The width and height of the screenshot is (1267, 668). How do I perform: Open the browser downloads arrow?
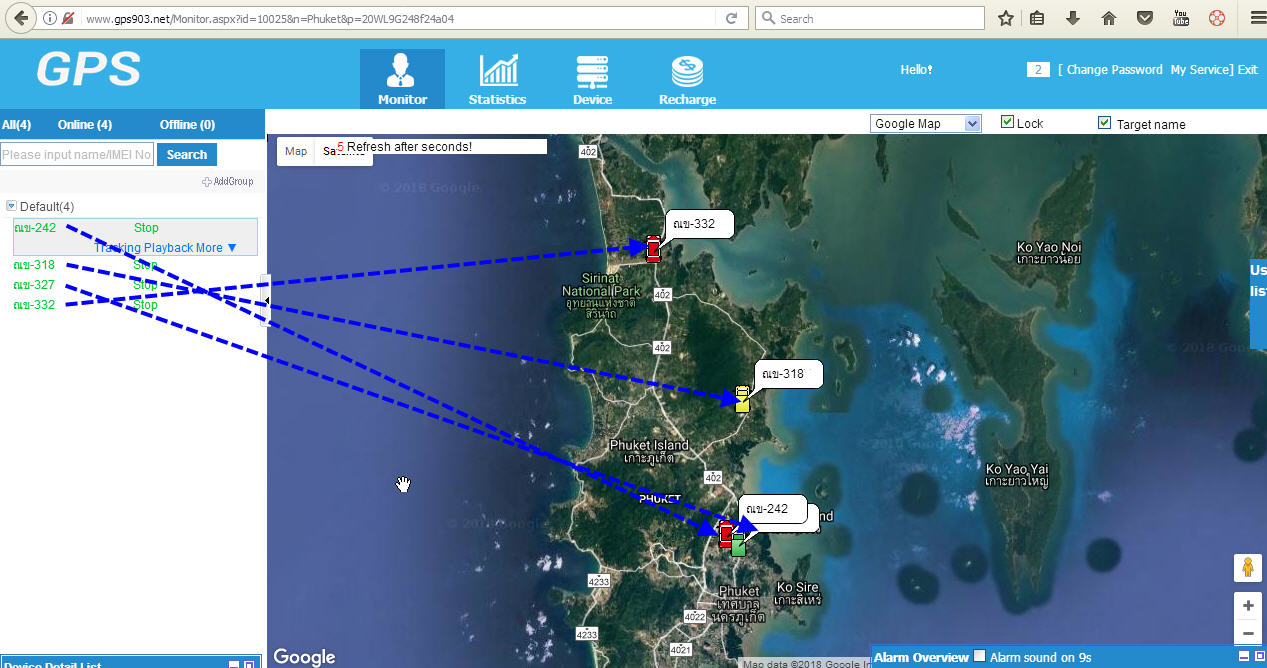tap(1073, 18)
